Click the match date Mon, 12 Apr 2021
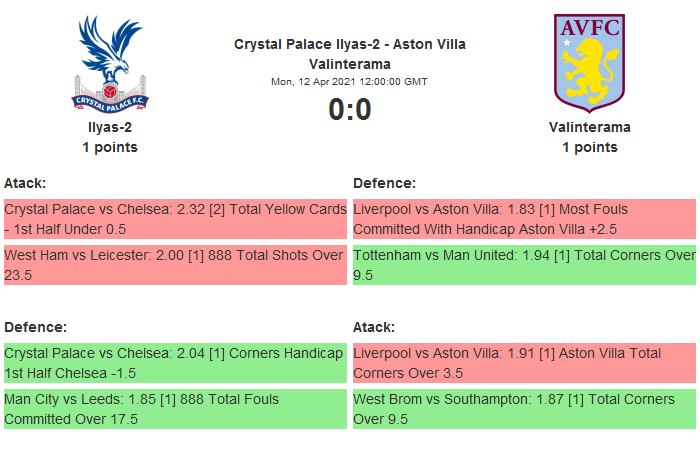 (350, 82)
